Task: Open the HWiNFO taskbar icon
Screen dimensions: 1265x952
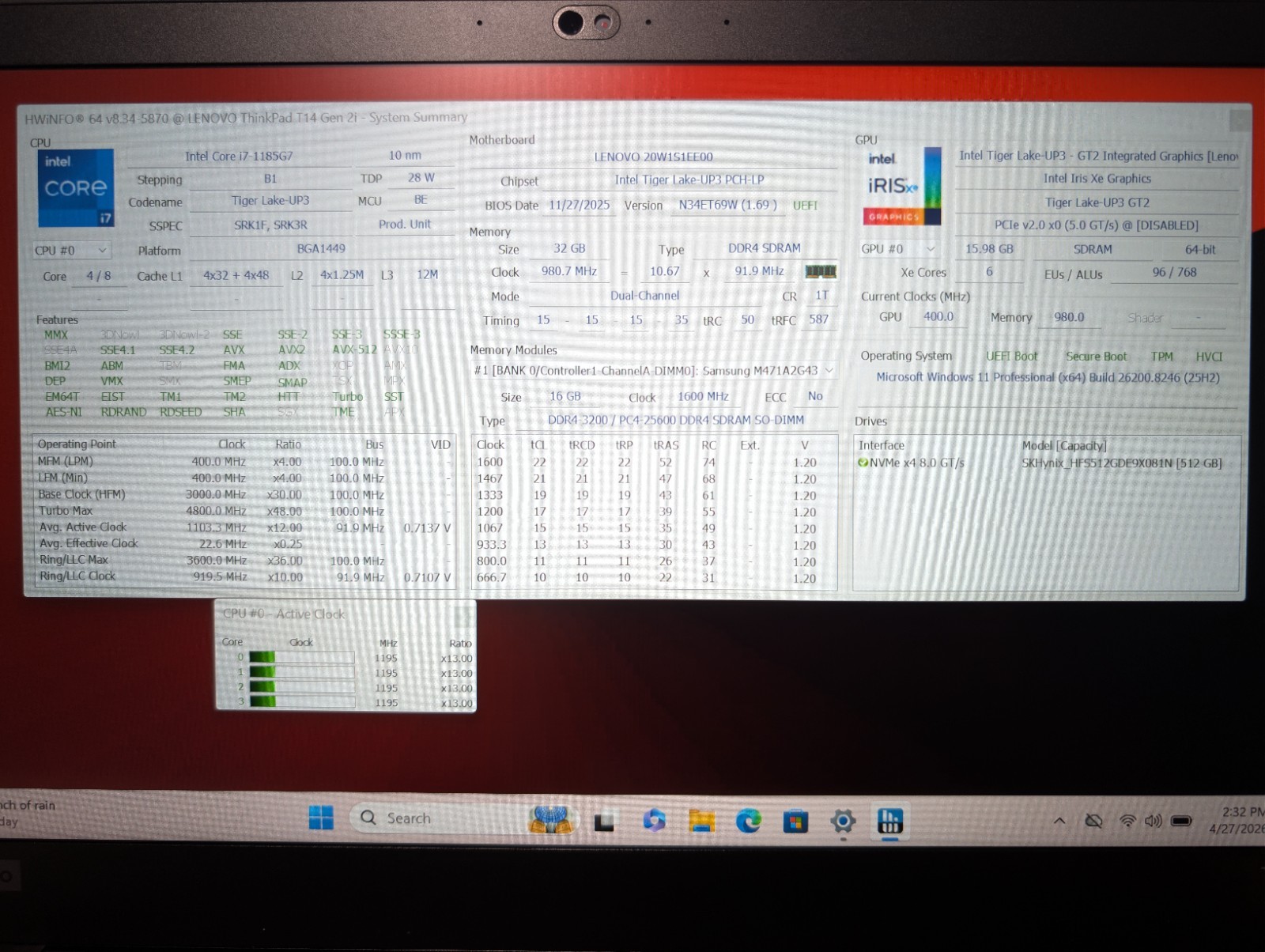Action: [889, 821]
